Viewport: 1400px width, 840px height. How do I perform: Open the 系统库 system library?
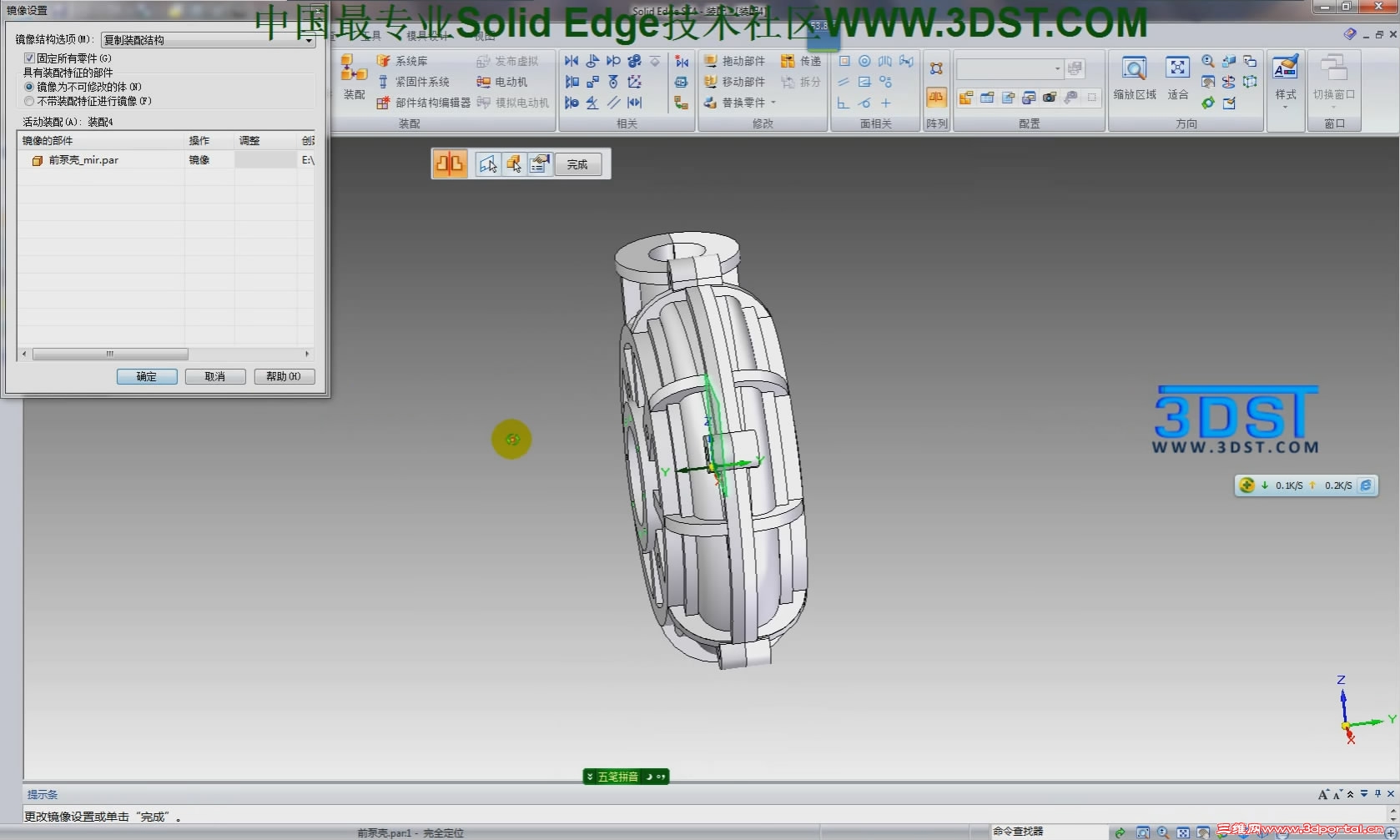coord(406,60)
